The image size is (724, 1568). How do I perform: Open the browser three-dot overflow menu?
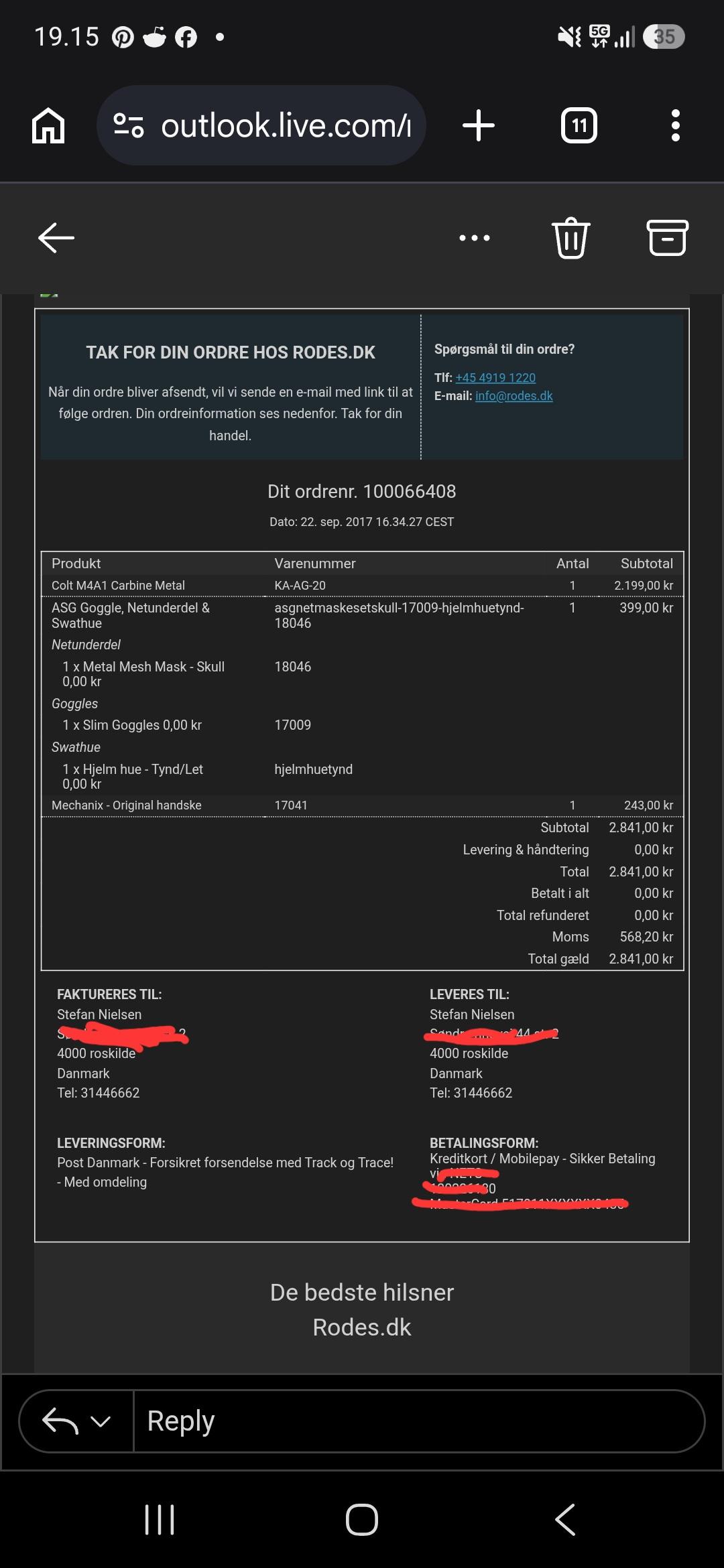676,125
